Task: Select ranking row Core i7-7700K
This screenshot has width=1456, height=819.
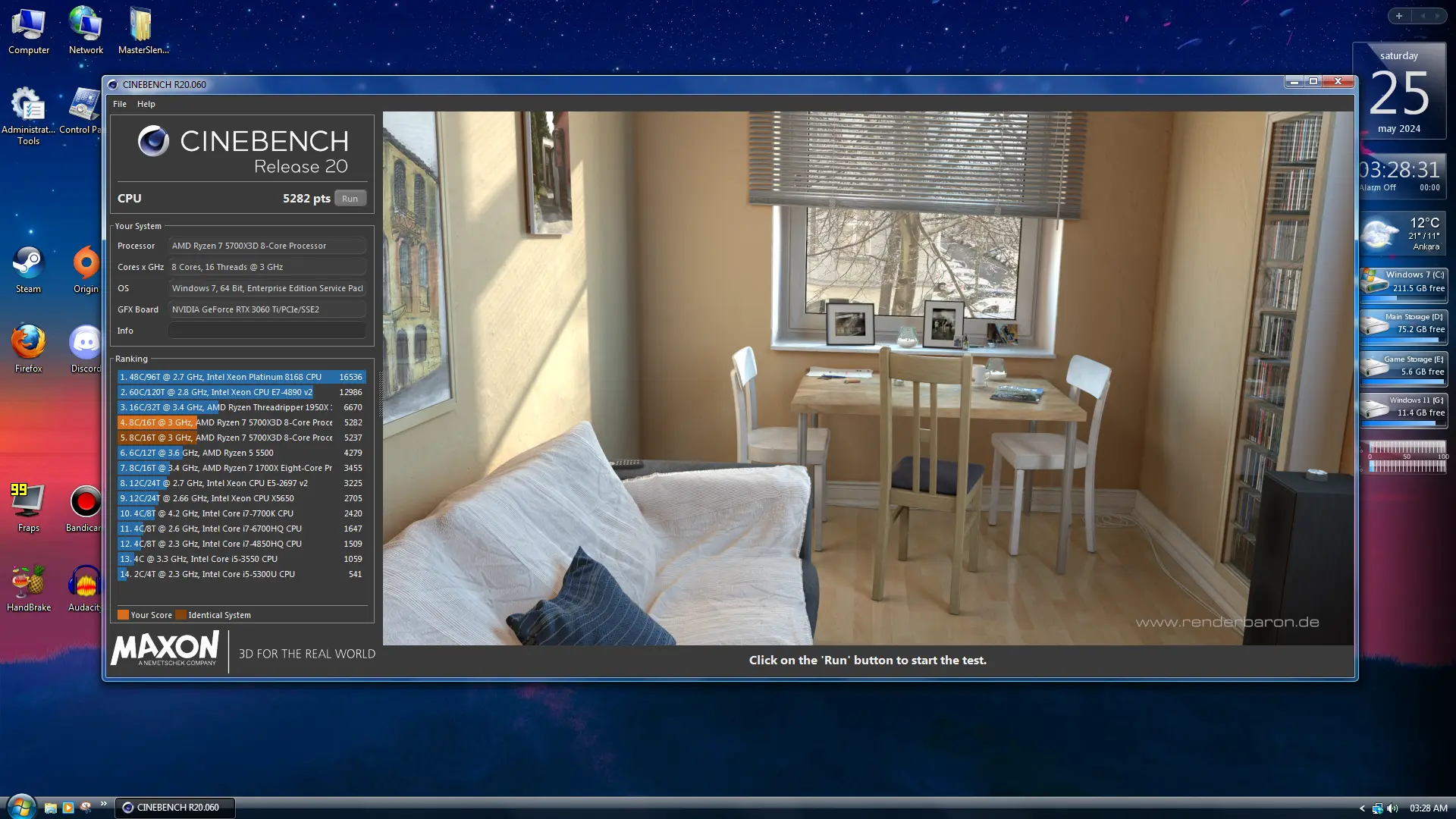Action: point(241,513)
